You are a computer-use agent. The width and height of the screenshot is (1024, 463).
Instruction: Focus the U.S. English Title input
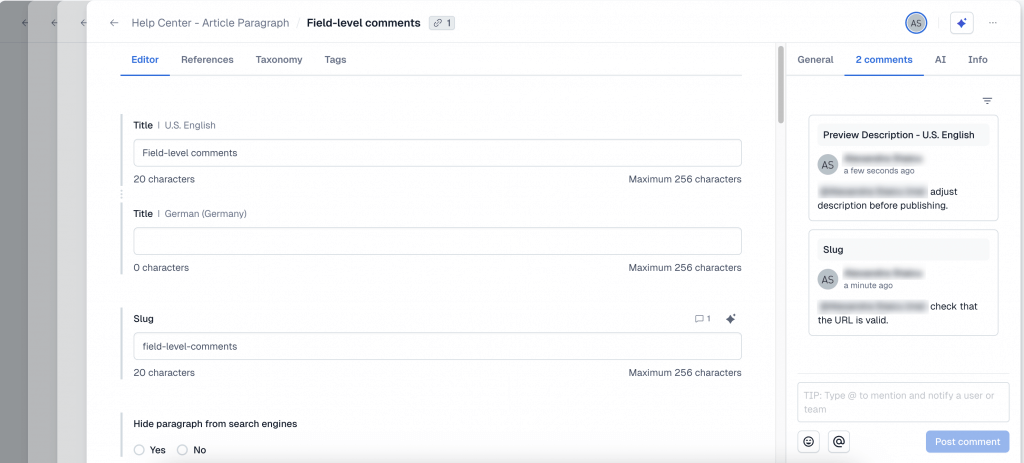pos(438,153)
